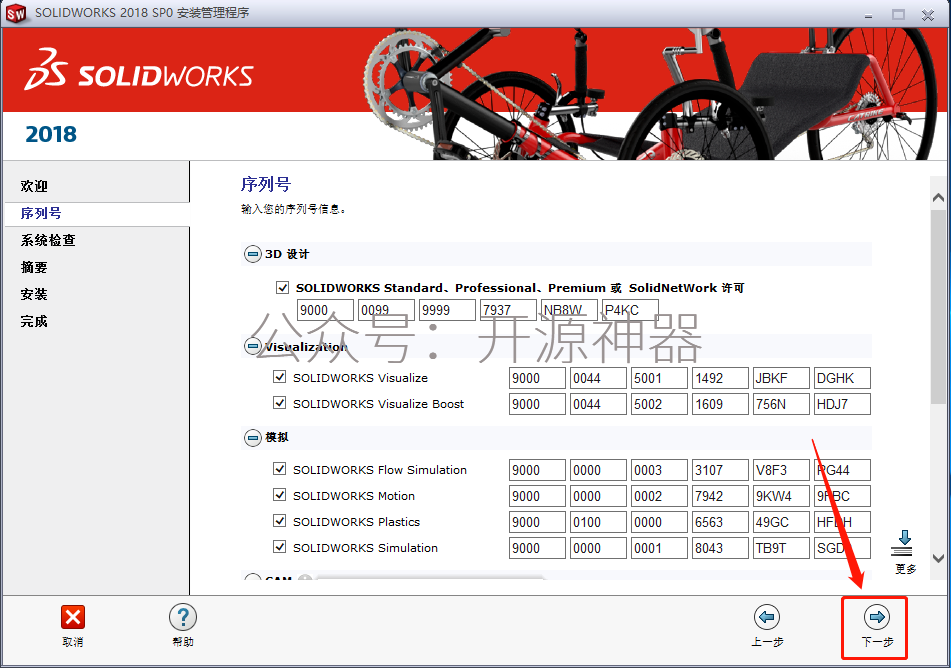Click the 0099 serial field
The height and width of the screenshot is (668, 951).
tap(386, 310)
